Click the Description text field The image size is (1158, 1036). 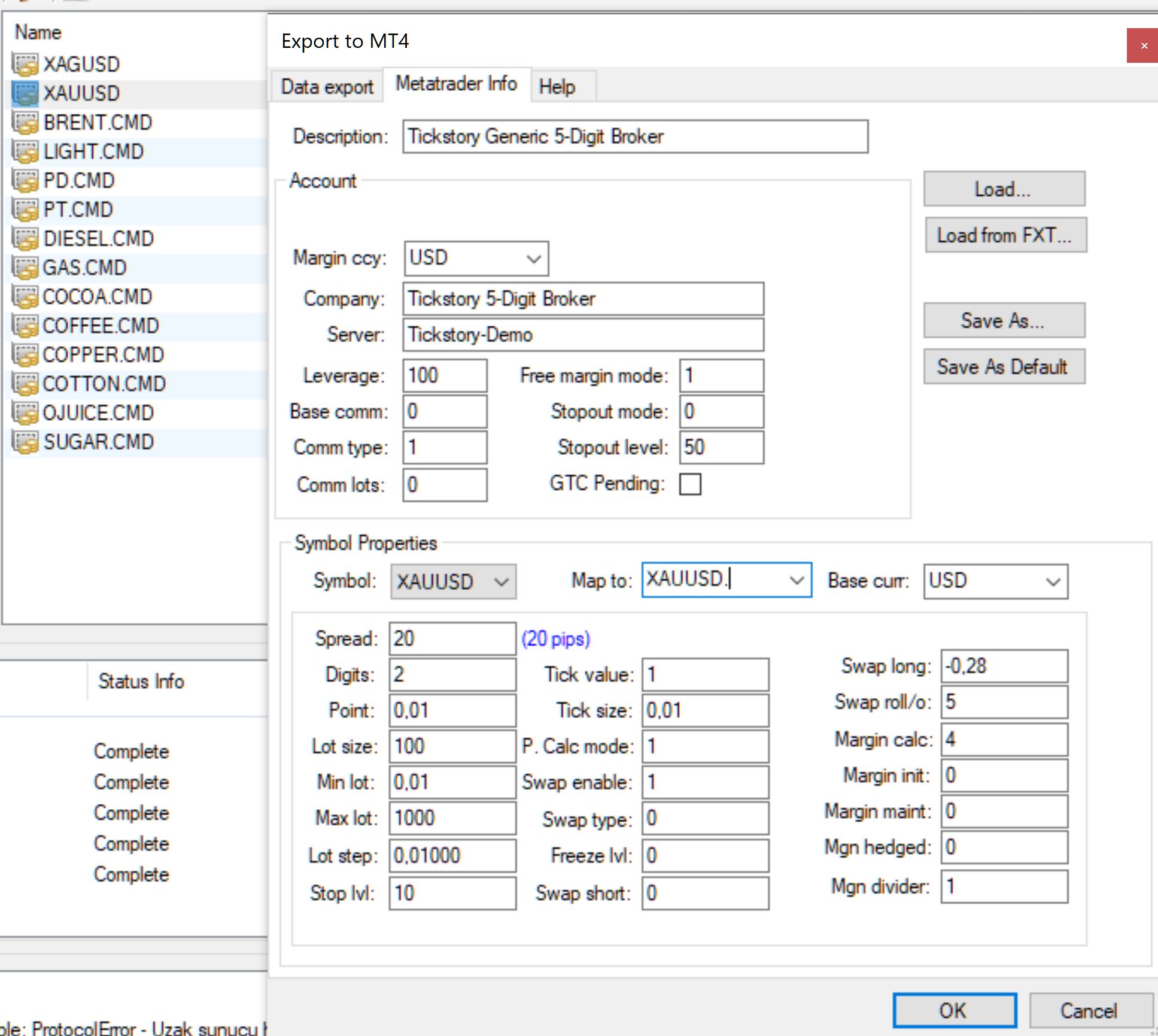[x=635, y=137]
